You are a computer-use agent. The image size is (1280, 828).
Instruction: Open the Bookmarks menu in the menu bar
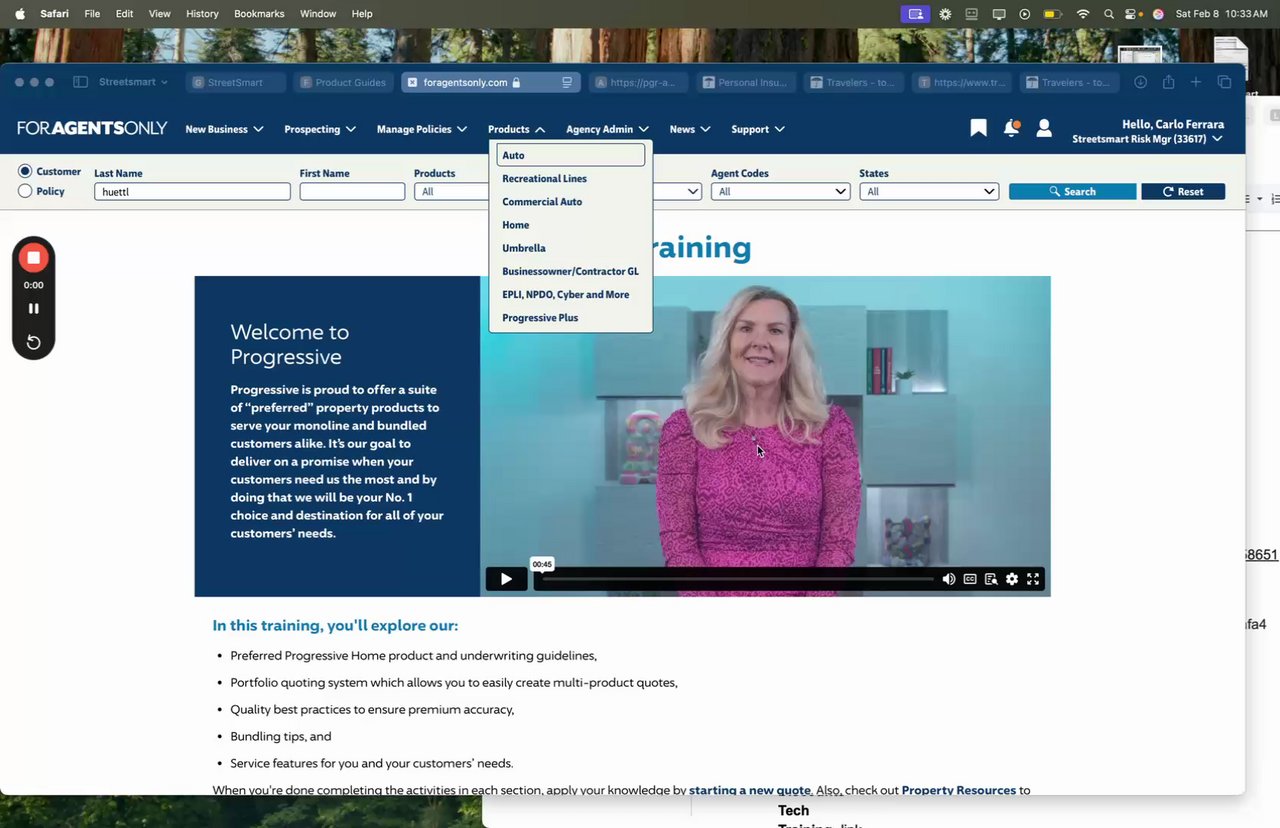pos(259,14)
